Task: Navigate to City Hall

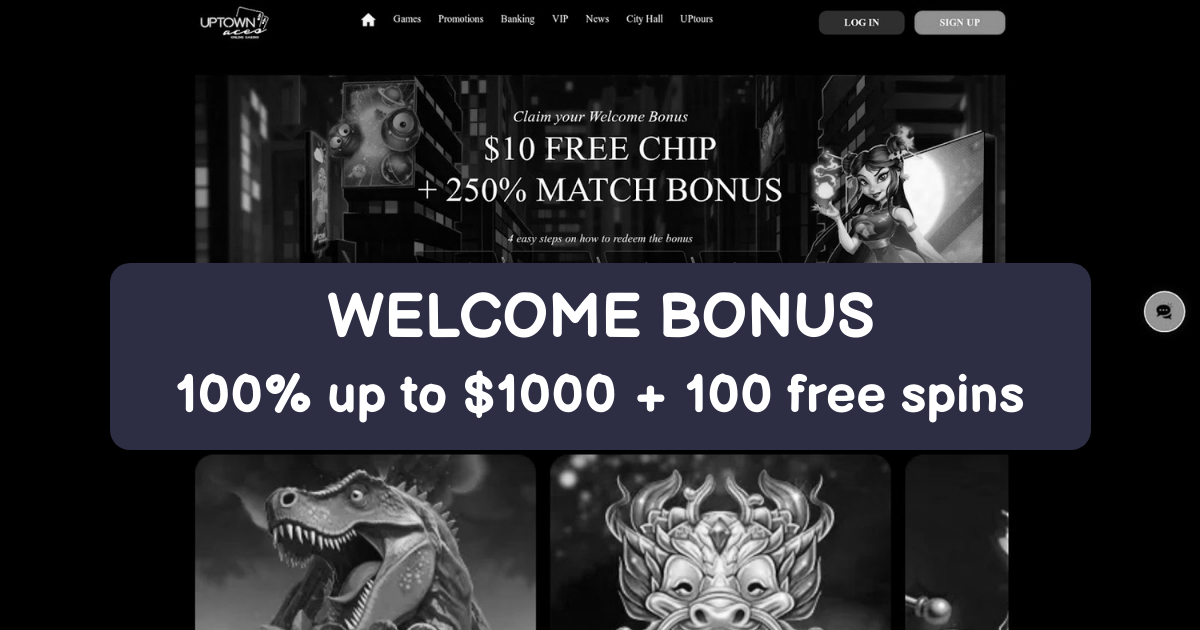Action: (x=644, y=19)
